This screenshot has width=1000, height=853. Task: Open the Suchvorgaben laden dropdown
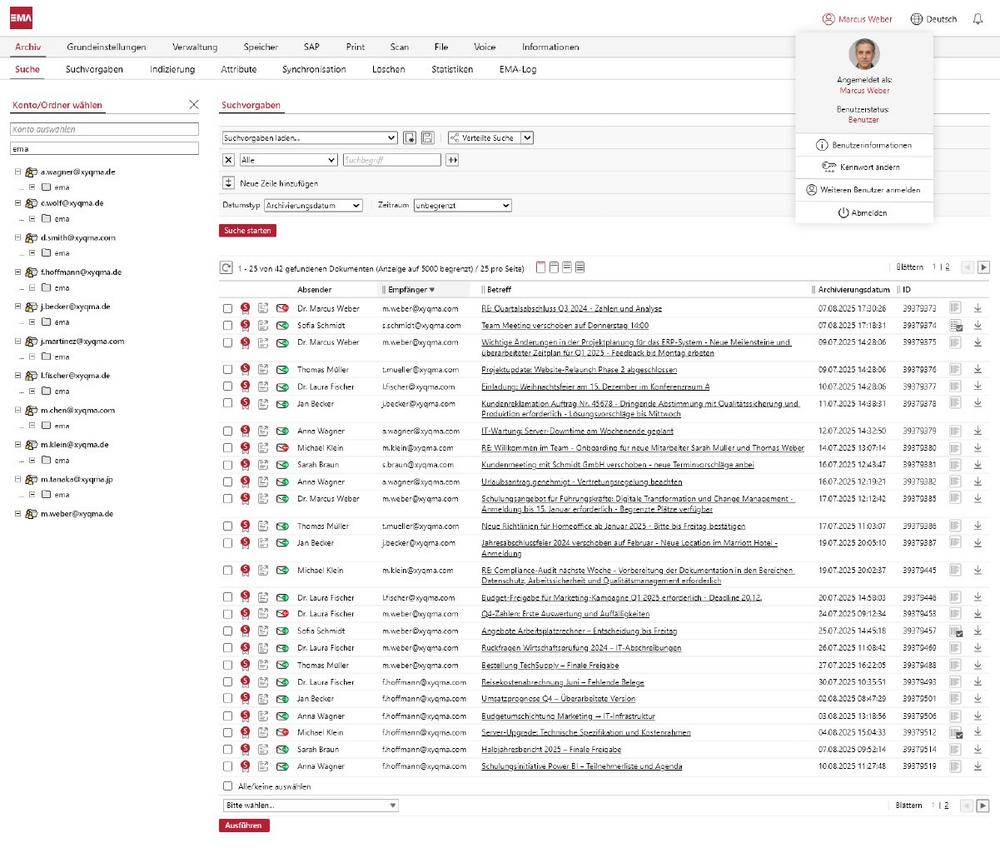click(x=309, y=138)
